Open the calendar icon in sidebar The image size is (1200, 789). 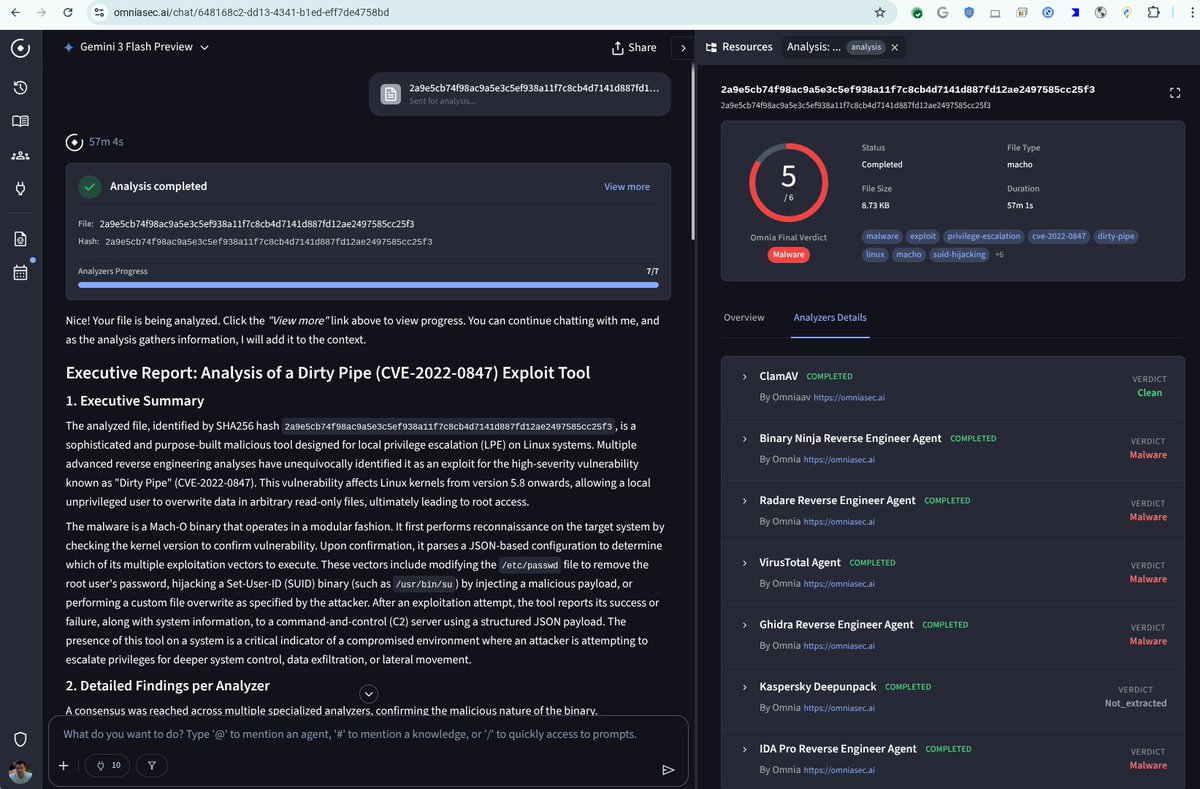(x=20, y=272)
